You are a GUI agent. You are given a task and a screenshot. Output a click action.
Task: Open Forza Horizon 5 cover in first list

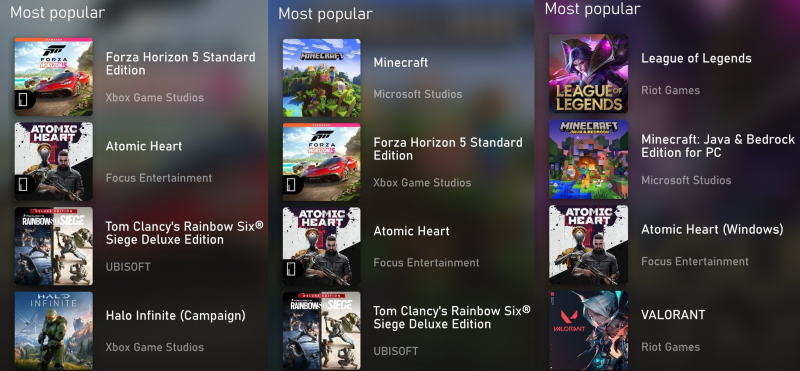click(54, 77)
